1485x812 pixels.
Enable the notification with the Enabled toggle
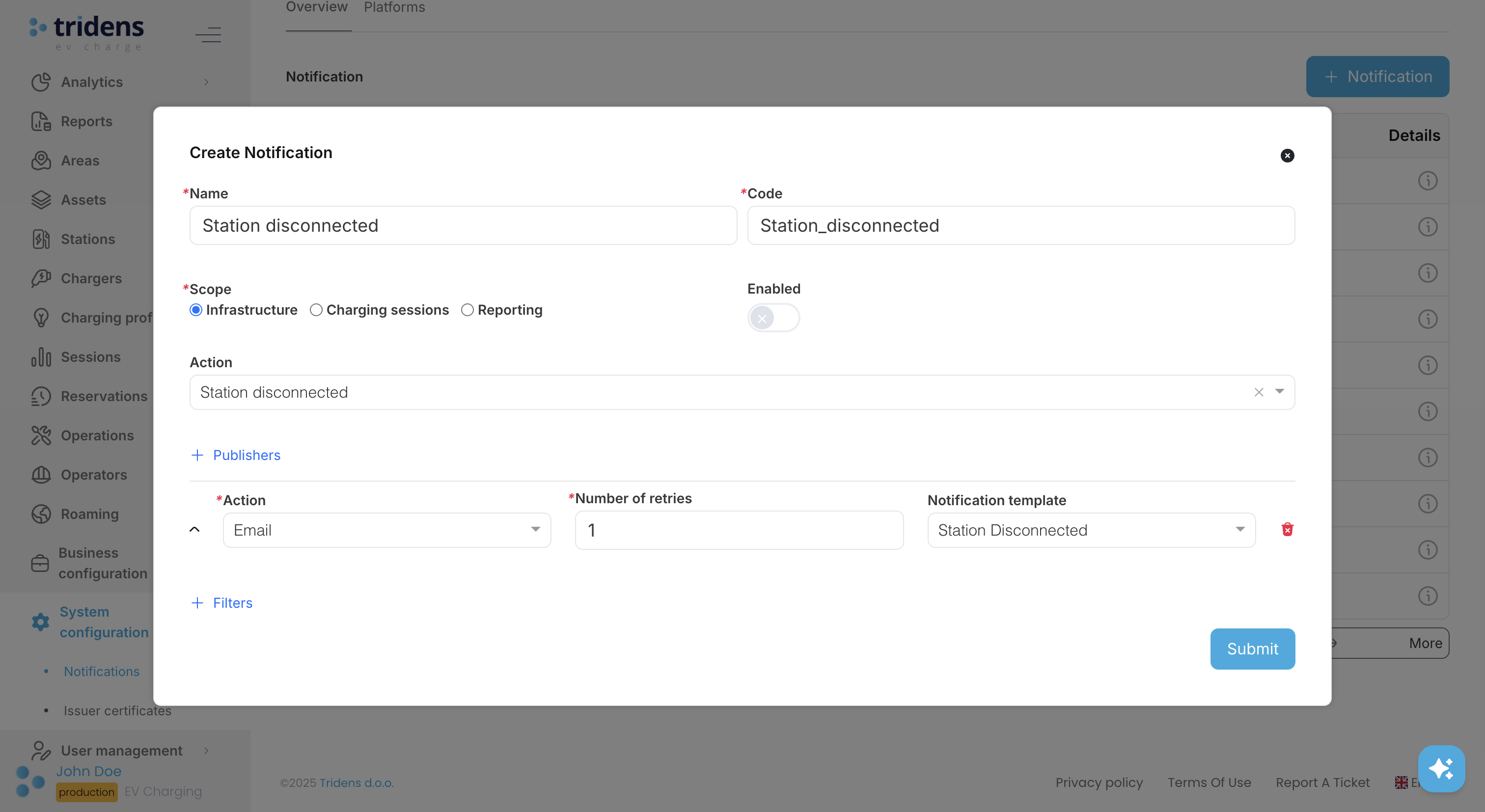tap(773, 318)
